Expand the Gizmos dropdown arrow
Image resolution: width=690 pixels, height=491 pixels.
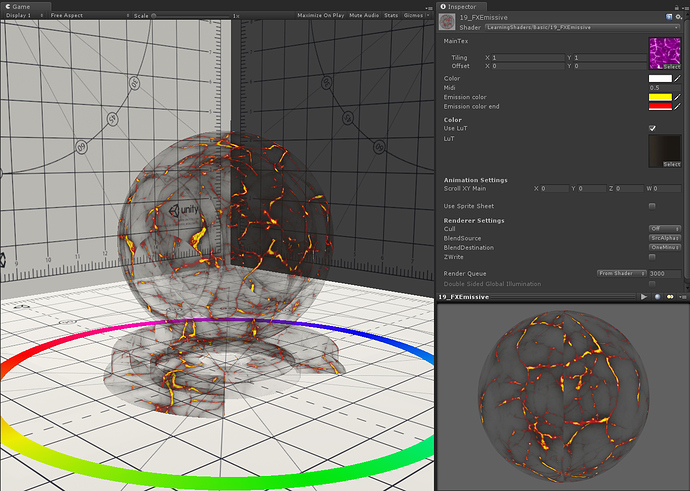pos(429,15)
